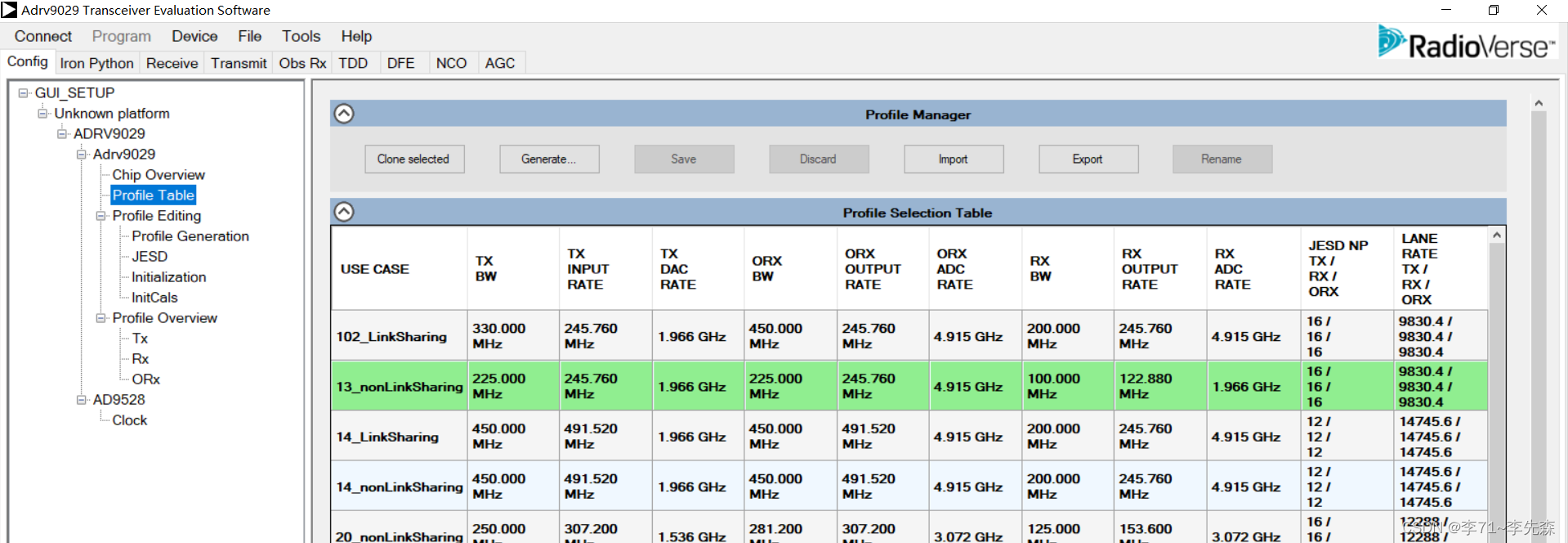
Task: Select Initialization in the tree
Action: pos(169,277)
